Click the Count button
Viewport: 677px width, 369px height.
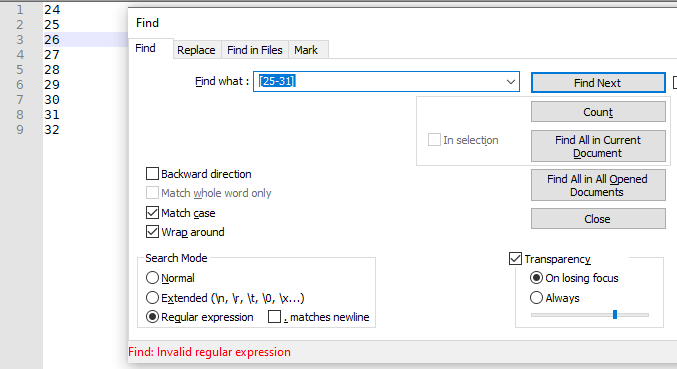click(598, 112)
